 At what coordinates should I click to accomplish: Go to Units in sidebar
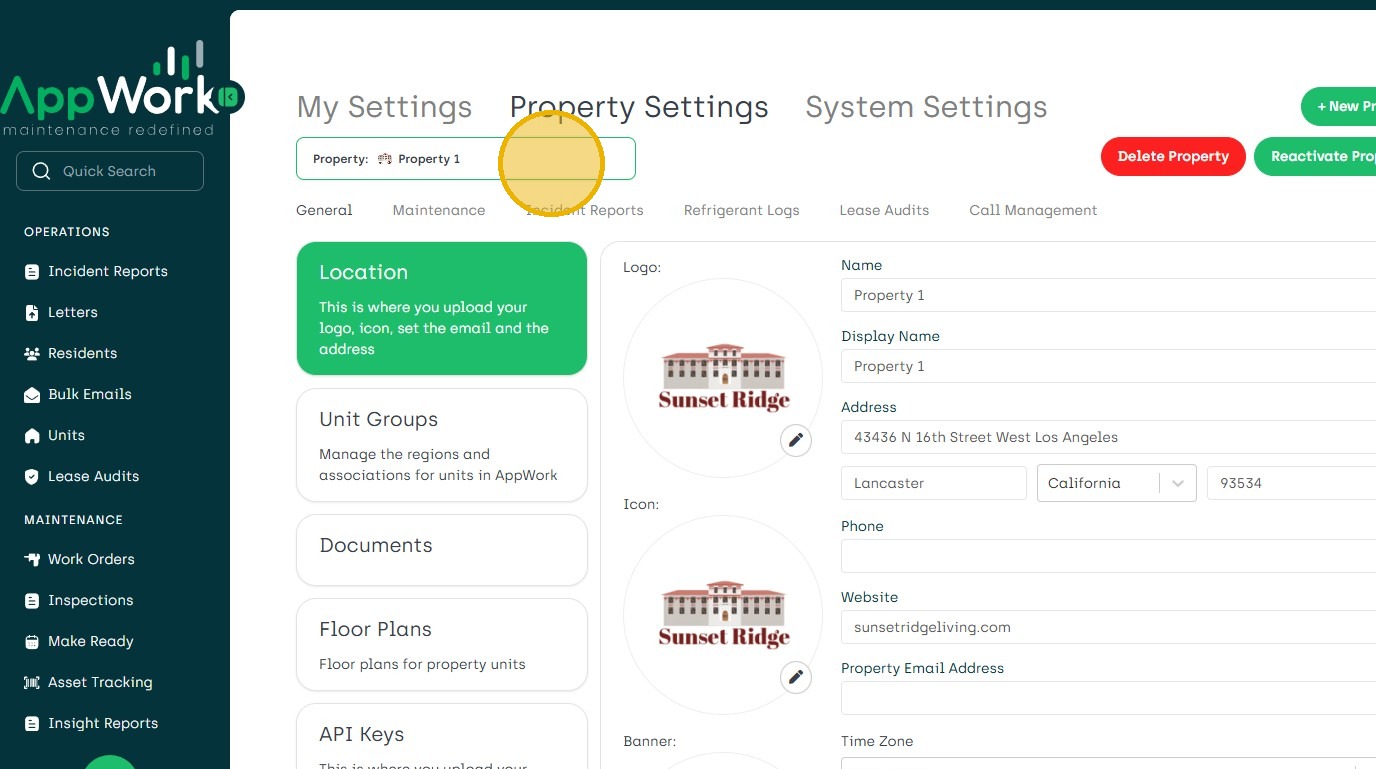point(67,436)
